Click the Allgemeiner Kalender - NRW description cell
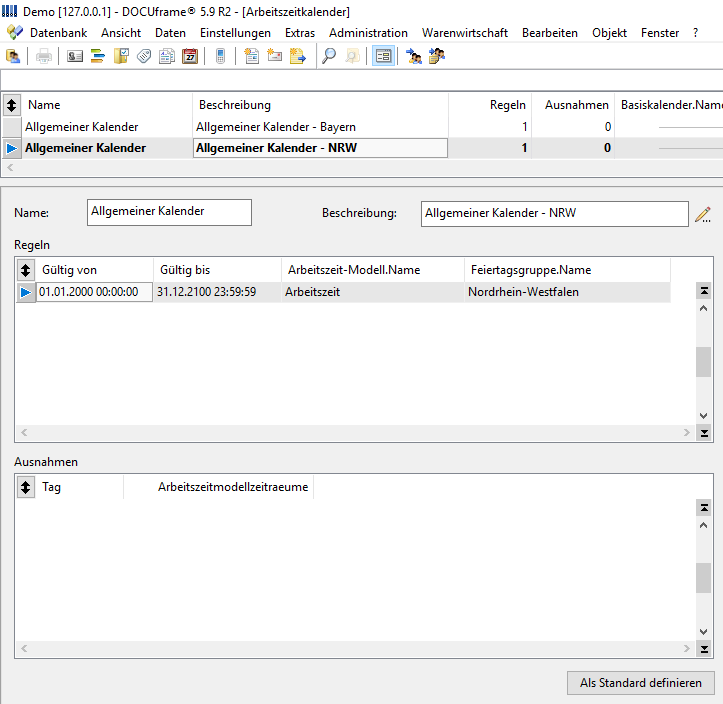Image resolution: width=723 pixels, height=704 pixels. pos(320,148)
